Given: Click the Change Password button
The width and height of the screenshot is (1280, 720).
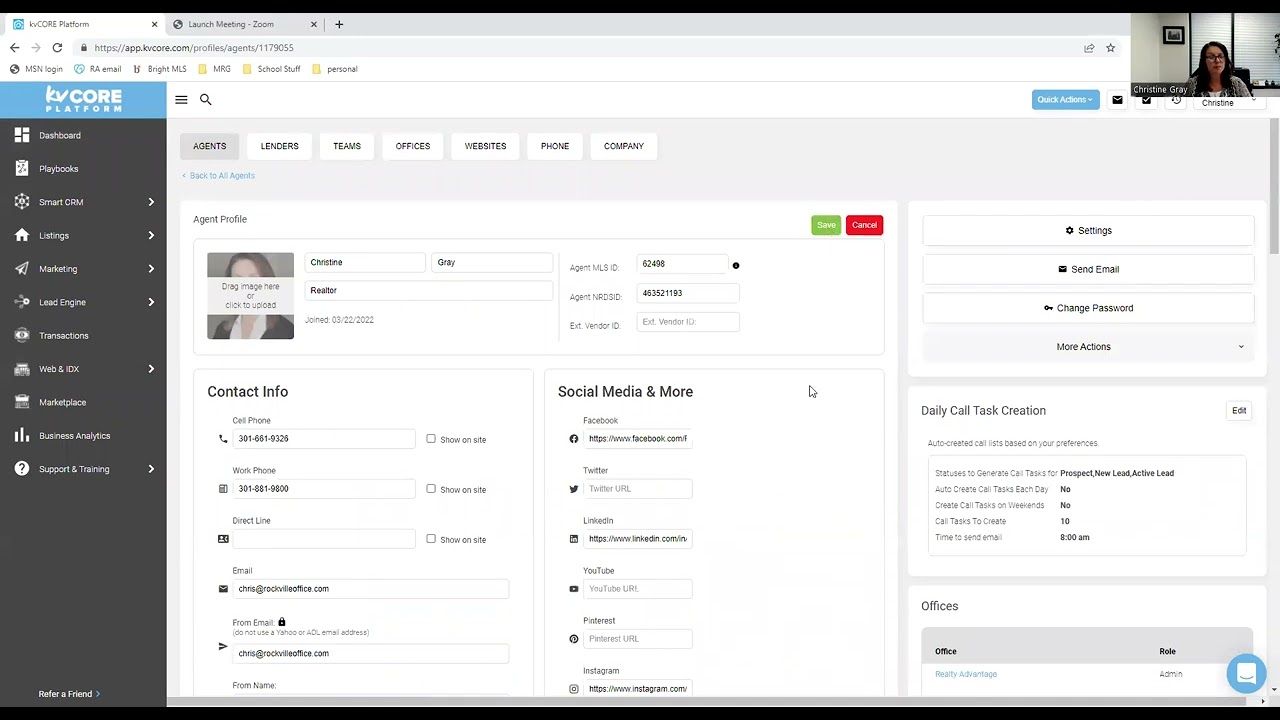Looking at the screenshot, I should pos(1088,308).
